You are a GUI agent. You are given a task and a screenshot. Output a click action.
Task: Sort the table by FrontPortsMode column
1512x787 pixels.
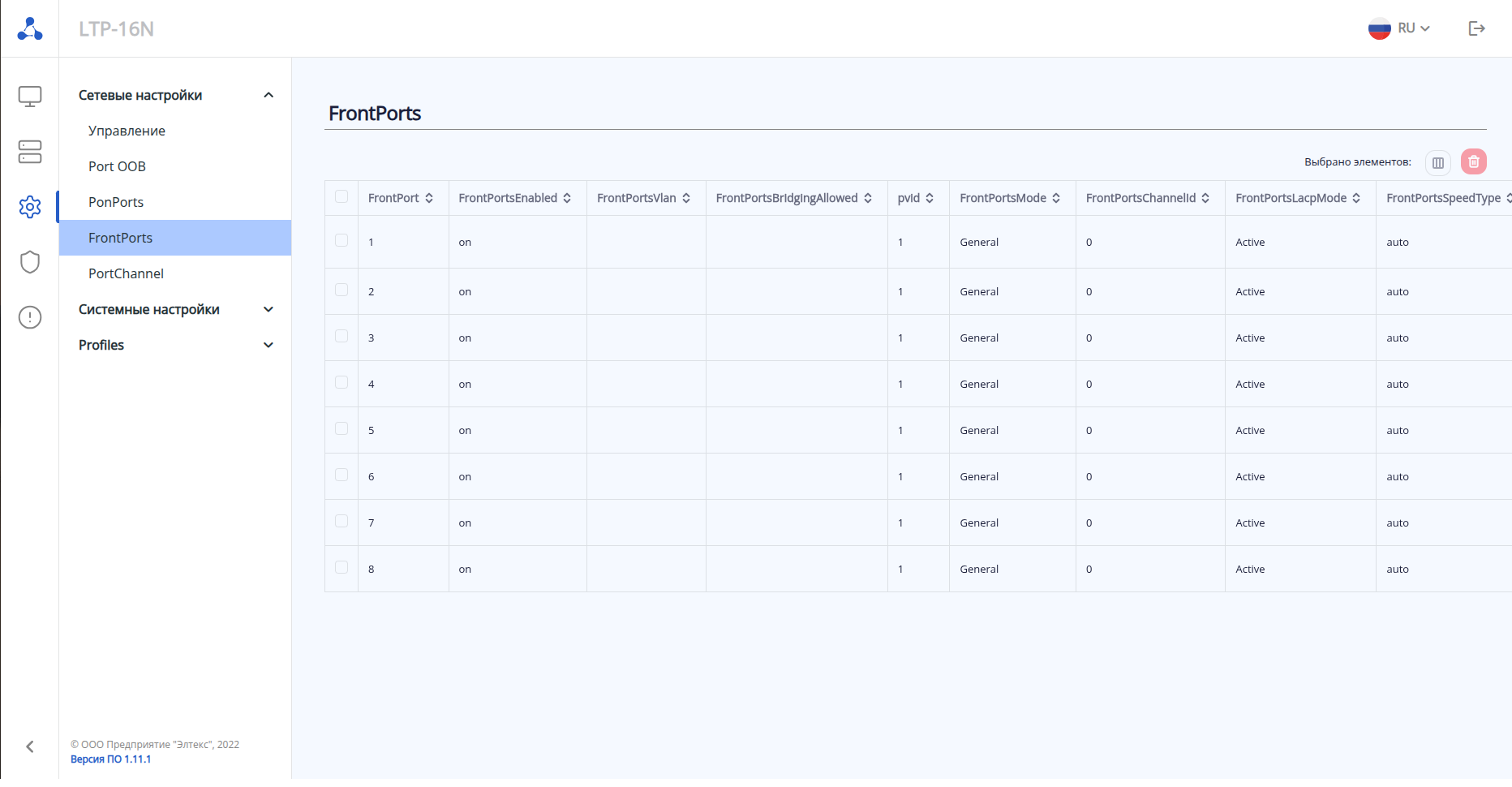pos(1056,198)
